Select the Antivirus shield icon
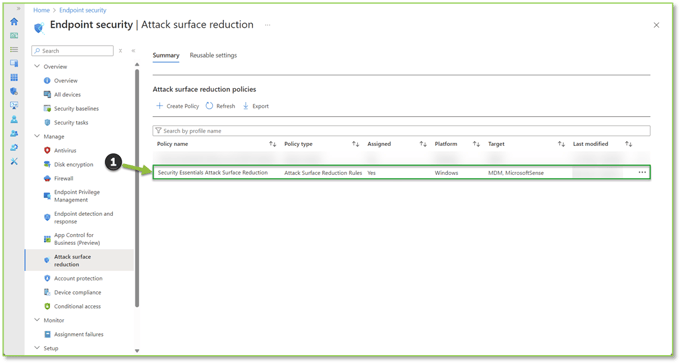This screenshot has height=364, width=681. tap(47, 150)
